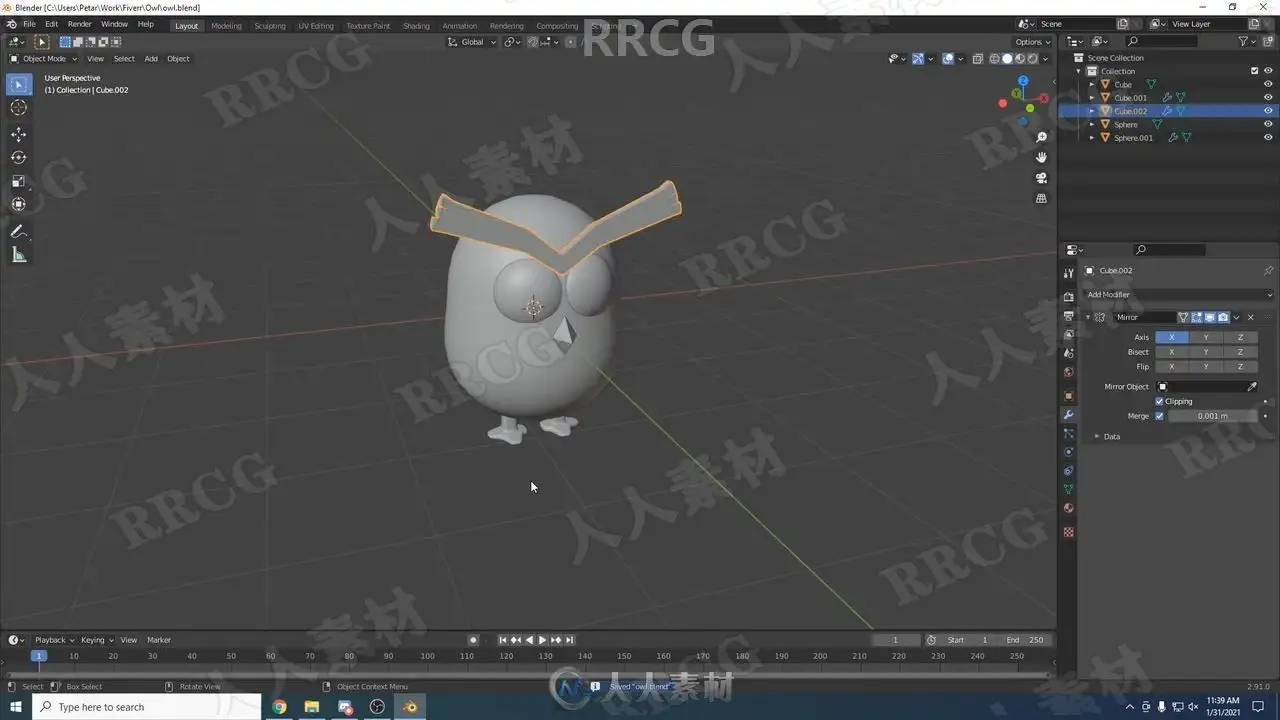
Task: Open the Add Modifier dropdown
Action: click(1179, 295)
